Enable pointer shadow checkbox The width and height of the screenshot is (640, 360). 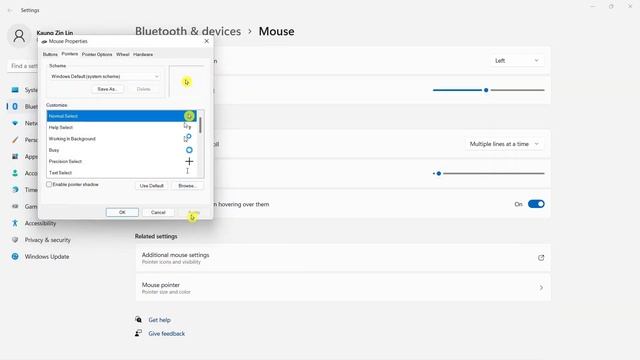(49, 184)
